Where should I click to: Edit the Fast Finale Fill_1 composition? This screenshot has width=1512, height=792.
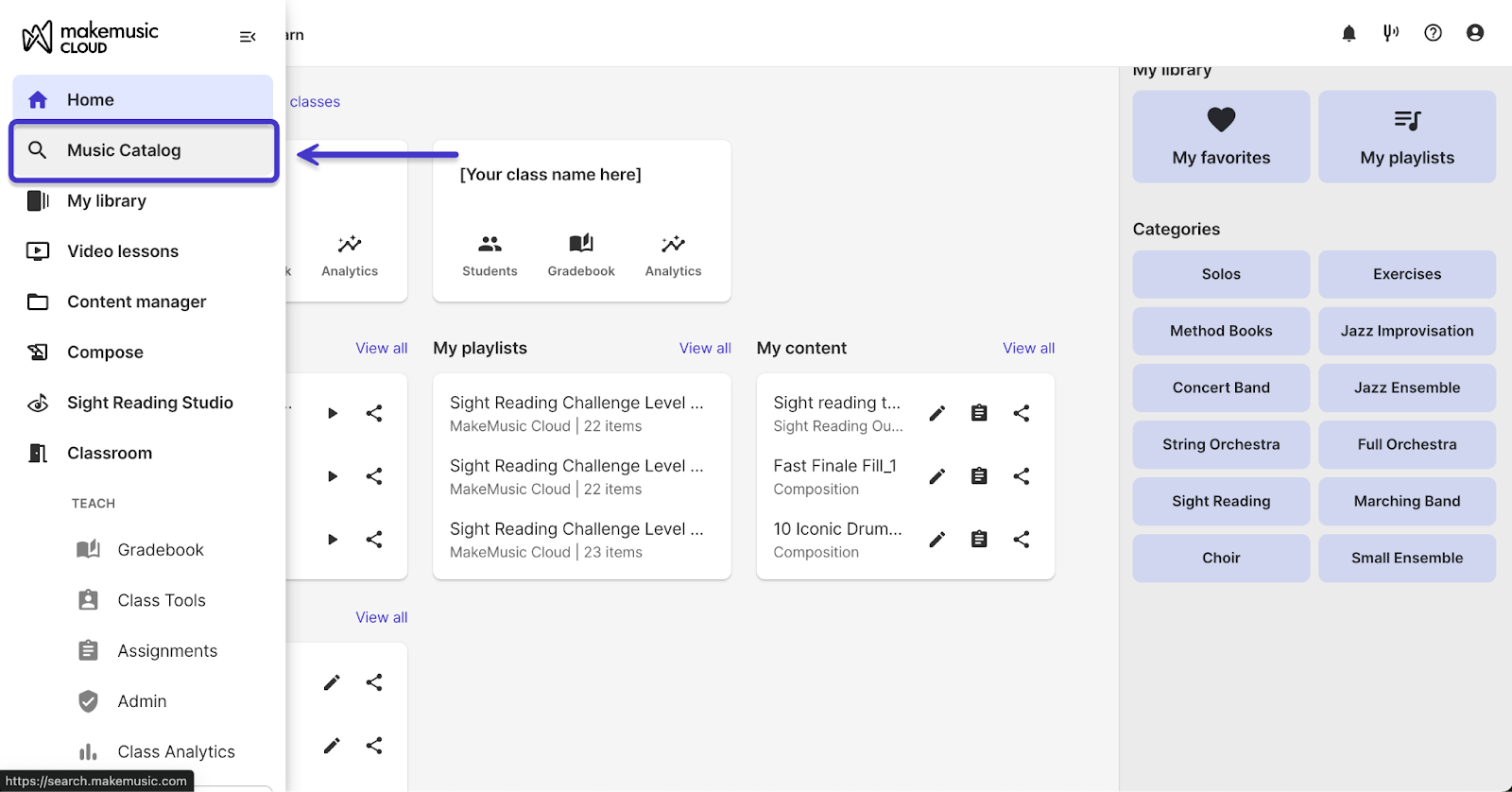pyautogui.click(x=936, y=476)
